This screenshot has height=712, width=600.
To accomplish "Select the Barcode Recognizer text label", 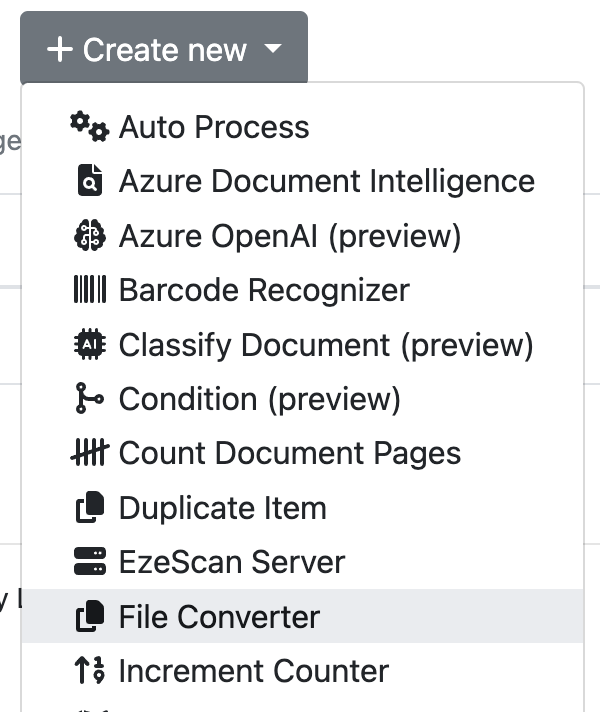I will (264, 290).
